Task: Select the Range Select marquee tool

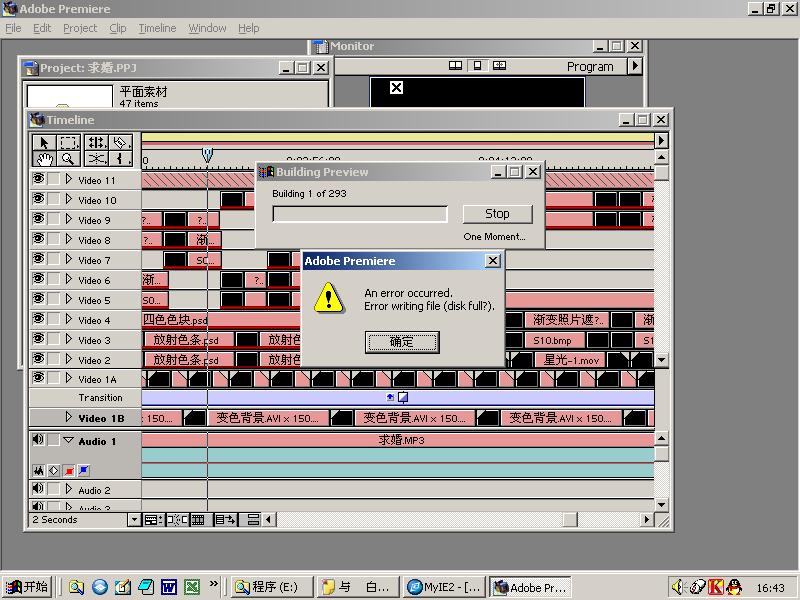Action: pos(68,142)
